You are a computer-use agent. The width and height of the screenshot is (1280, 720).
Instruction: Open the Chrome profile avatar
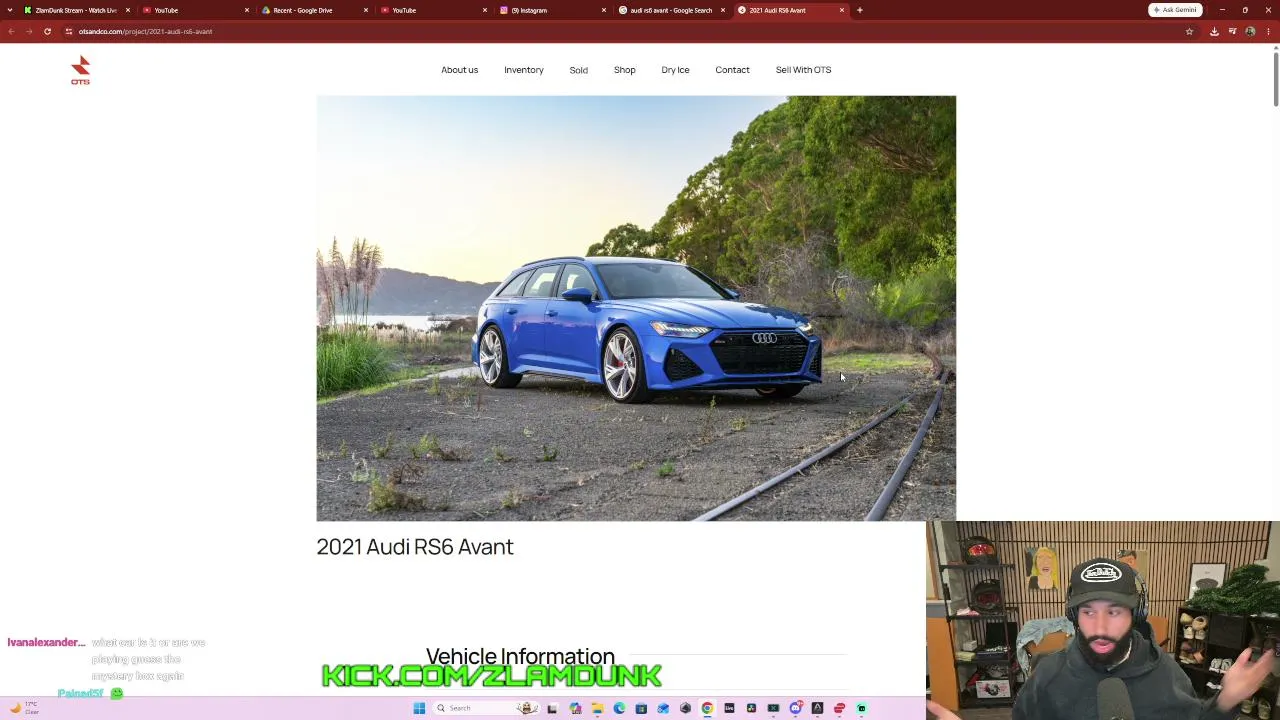pos(1250,31)
